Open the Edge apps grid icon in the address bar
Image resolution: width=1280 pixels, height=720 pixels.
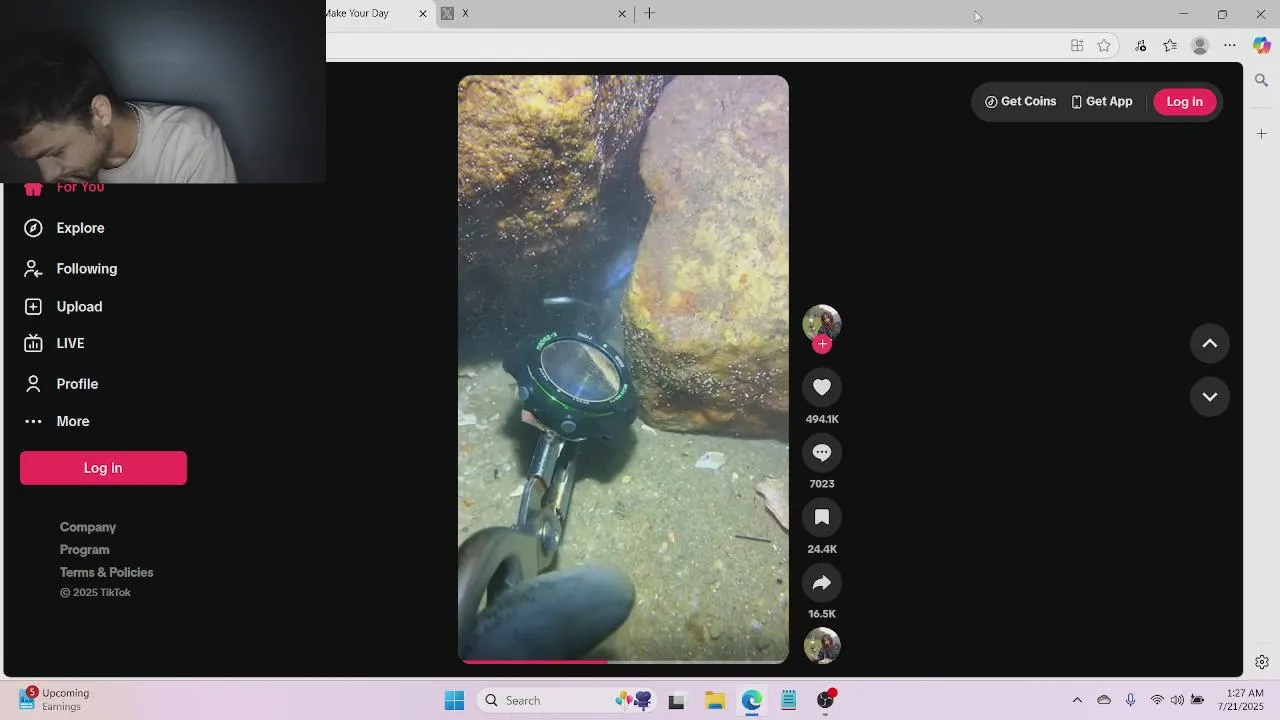pyautogui.click(x=1077, y=46)
